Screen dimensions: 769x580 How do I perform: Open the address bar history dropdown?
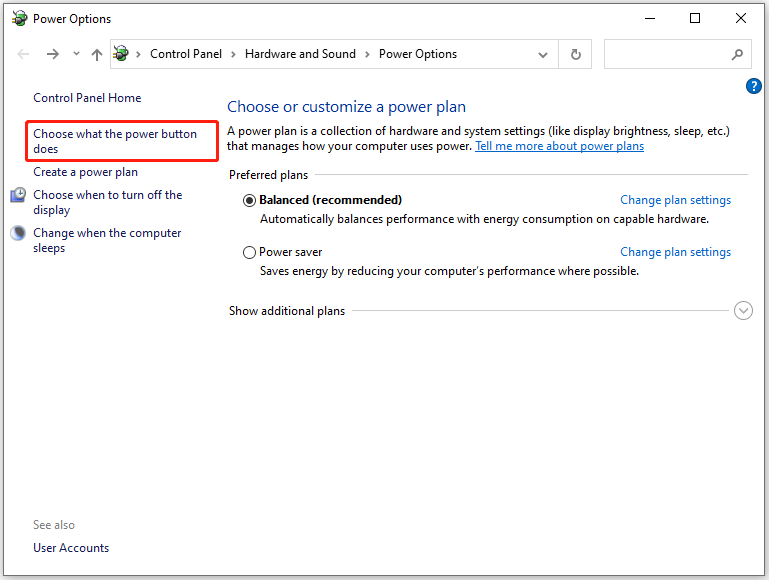542,54
